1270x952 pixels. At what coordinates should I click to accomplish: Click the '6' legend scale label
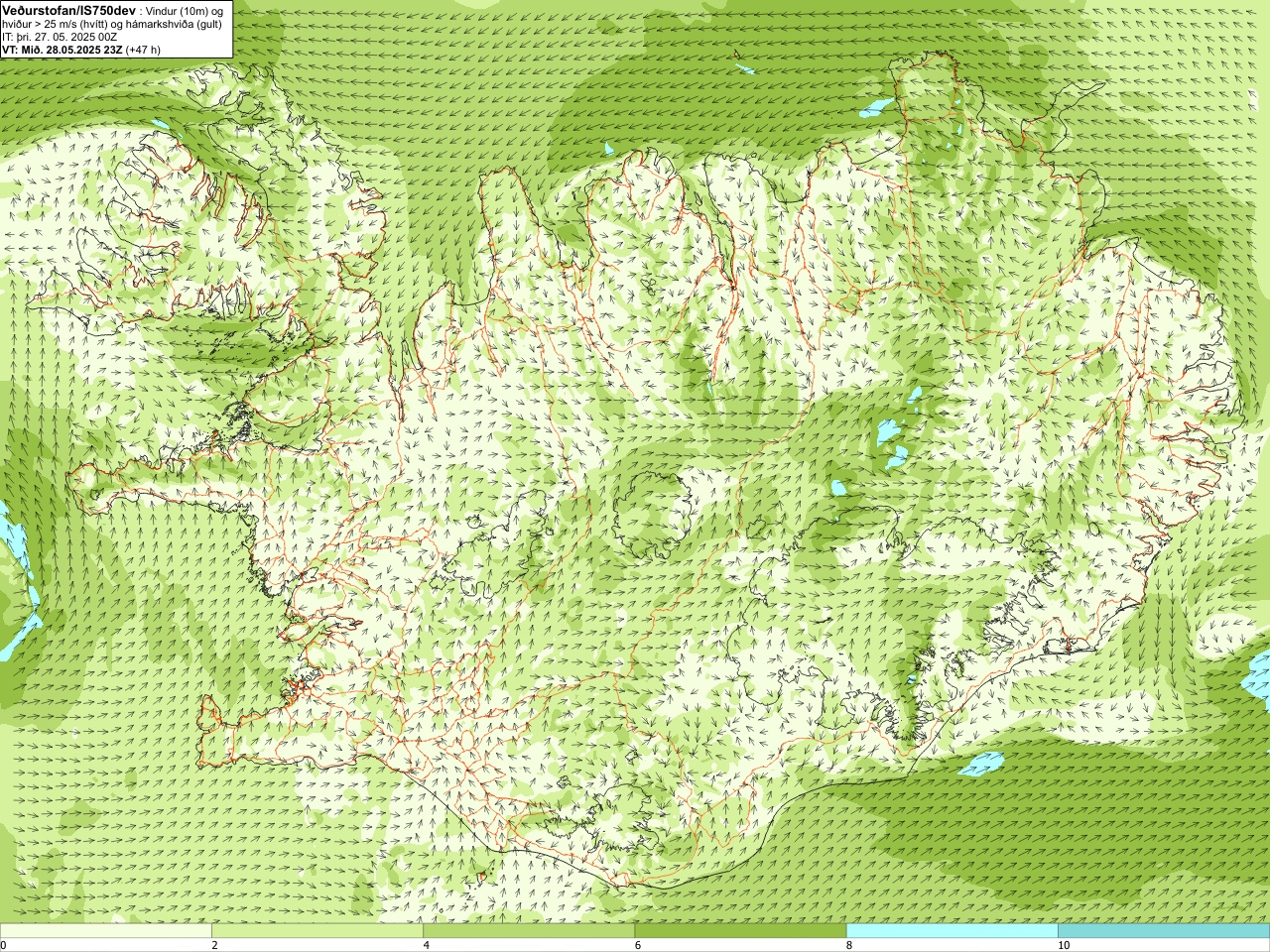[638, 945]
